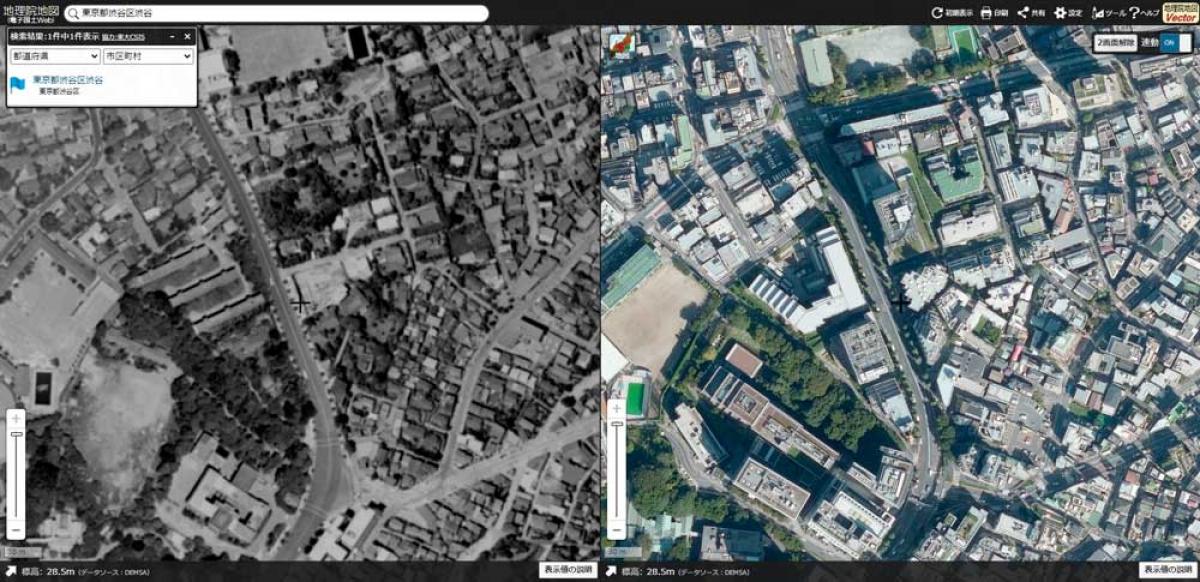Minimize the search results panel
This screenshot has width=1200, height=582.
(172, 36)
